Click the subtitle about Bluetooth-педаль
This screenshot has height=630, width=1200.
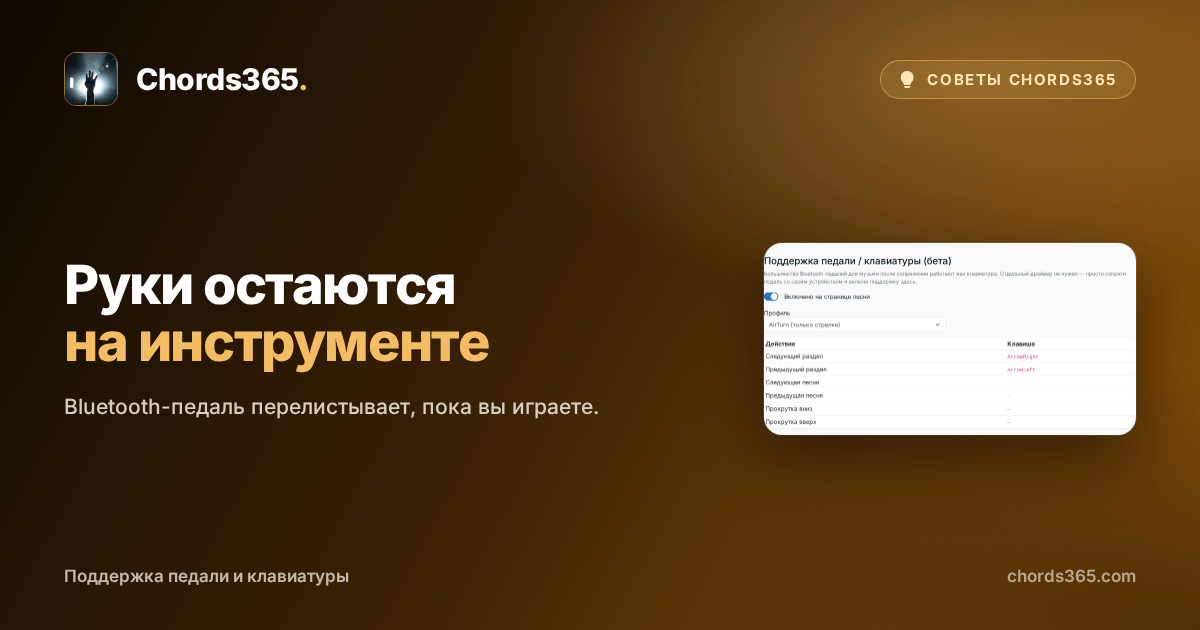click(x=331, y=408)
